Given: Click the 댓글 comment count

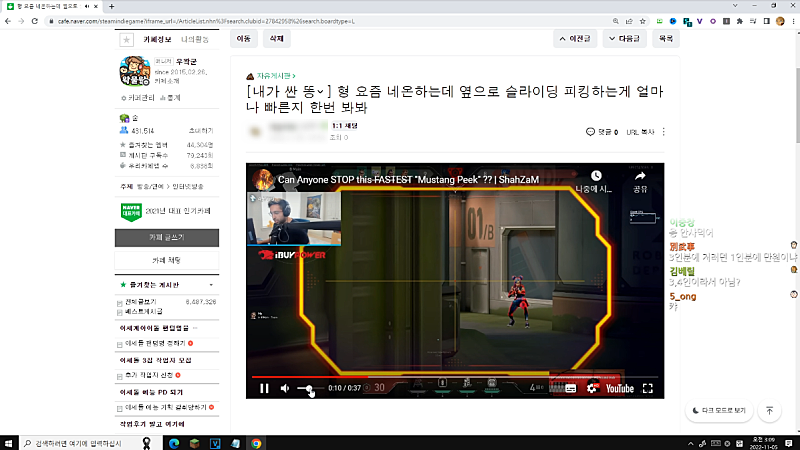Looking at the screenshot, I should click(602, 132).
